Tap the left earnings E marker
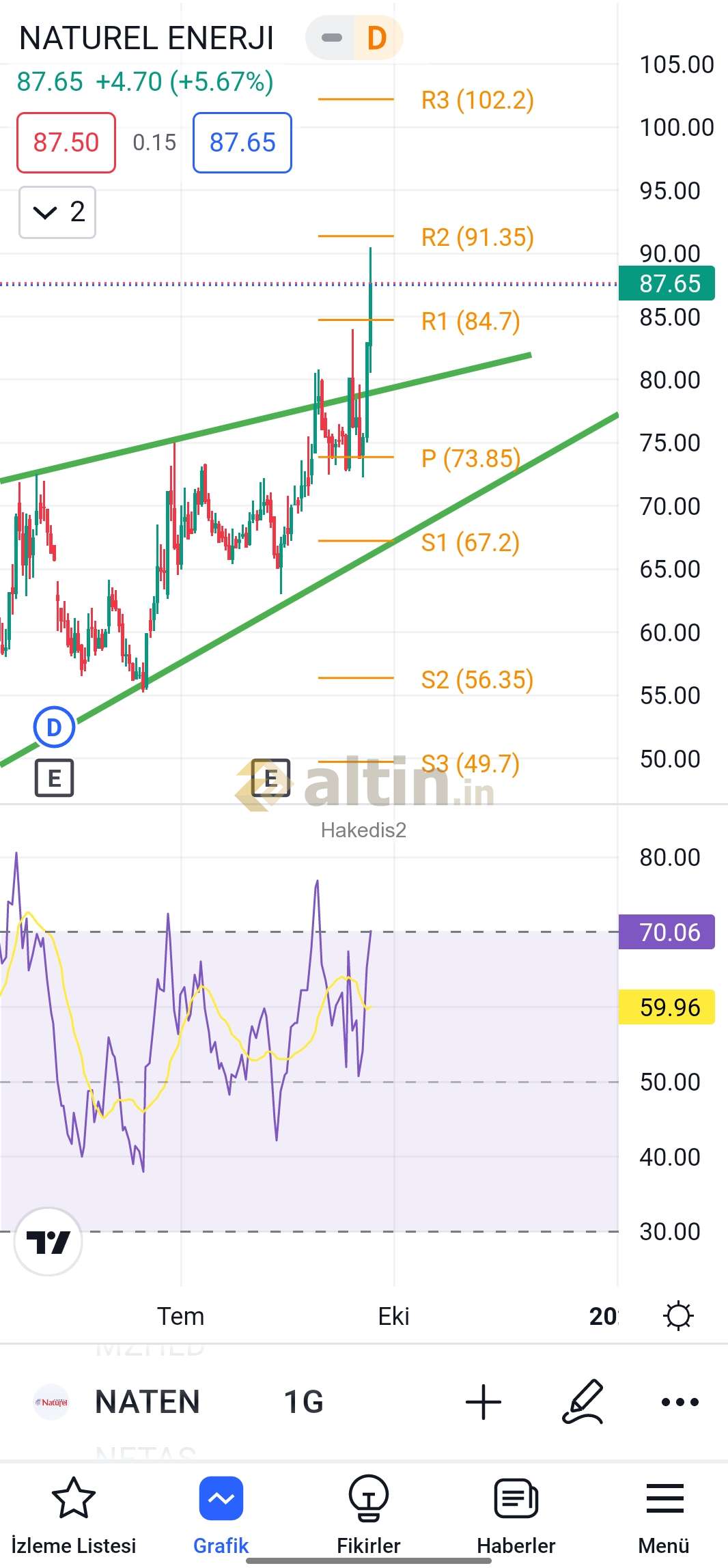 pos(54,778)
